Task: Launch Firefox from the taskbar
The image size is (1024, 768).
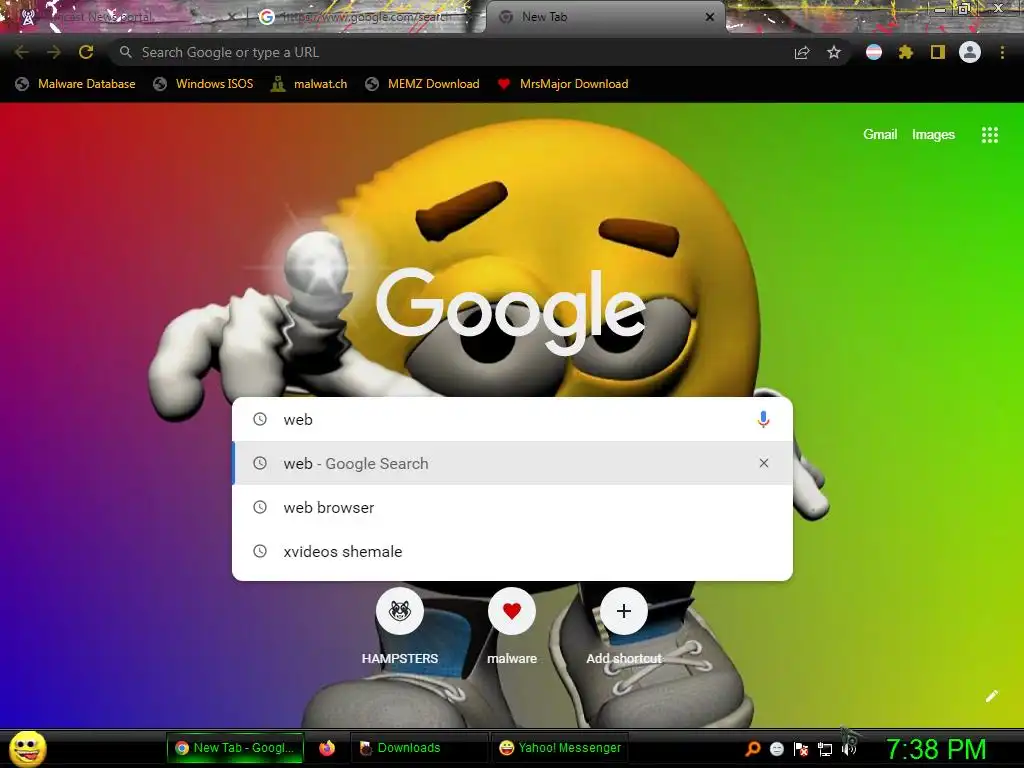Action: click(327, 748)
